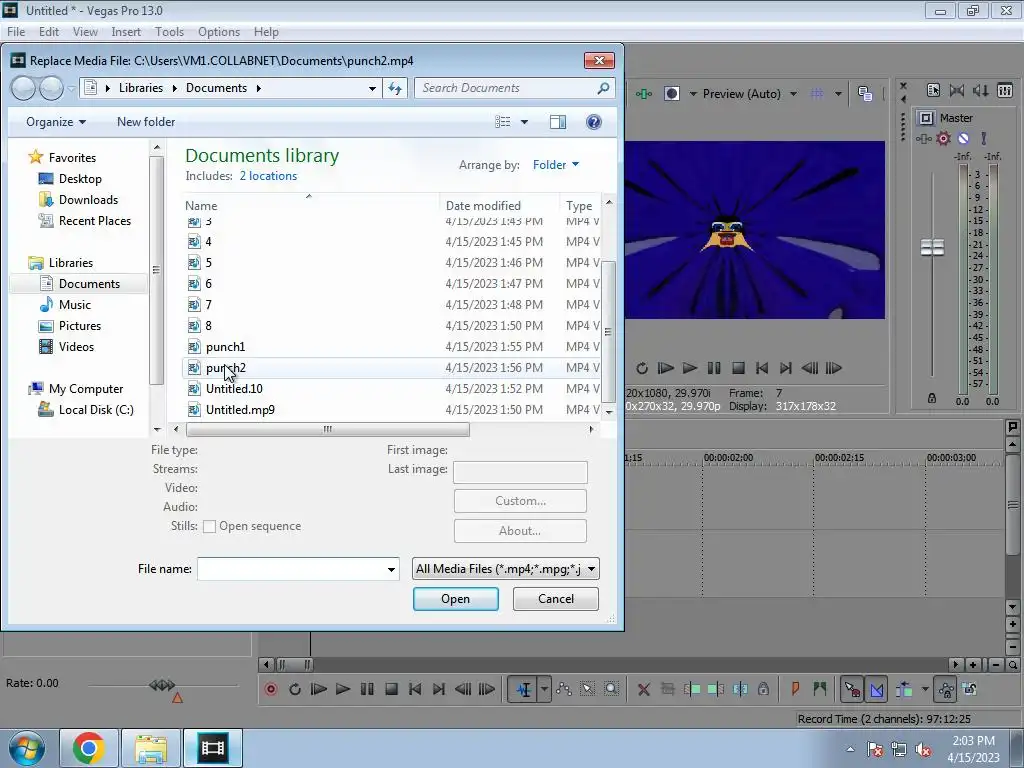Viewport: 1024px width, 768px height.
Task: Open the Insert menu
Action: coord(126,31)
